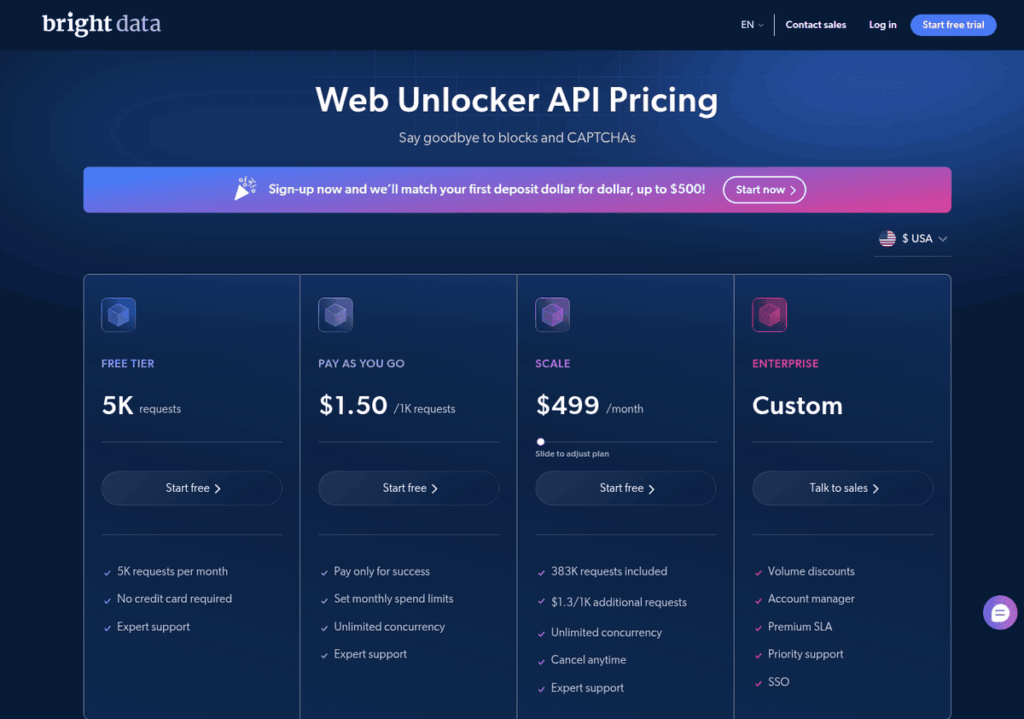Click the USA flag icon
This screenshot has height=719, width=1024.
click(887, 238)
